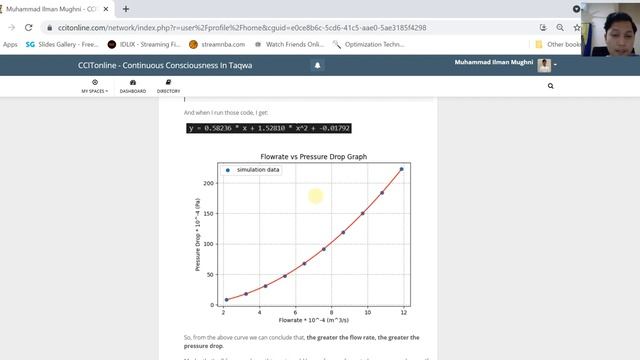The width and height of the screenshot is (640, 360).
Task: Go to the Dashboard
Action: pos(133,86)
